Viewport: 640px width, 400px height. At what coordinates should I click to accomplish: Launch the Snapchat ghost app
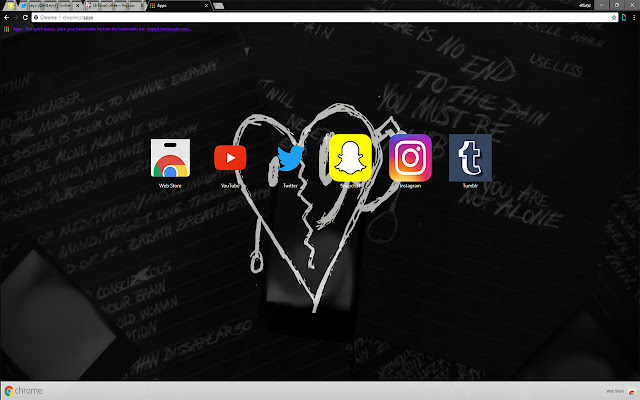350,158
